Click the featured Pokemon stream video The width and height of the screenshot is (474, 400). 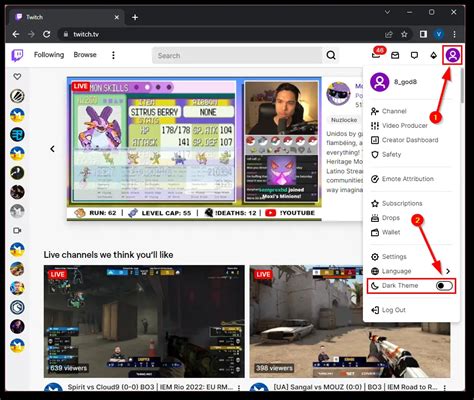(194, 149)
